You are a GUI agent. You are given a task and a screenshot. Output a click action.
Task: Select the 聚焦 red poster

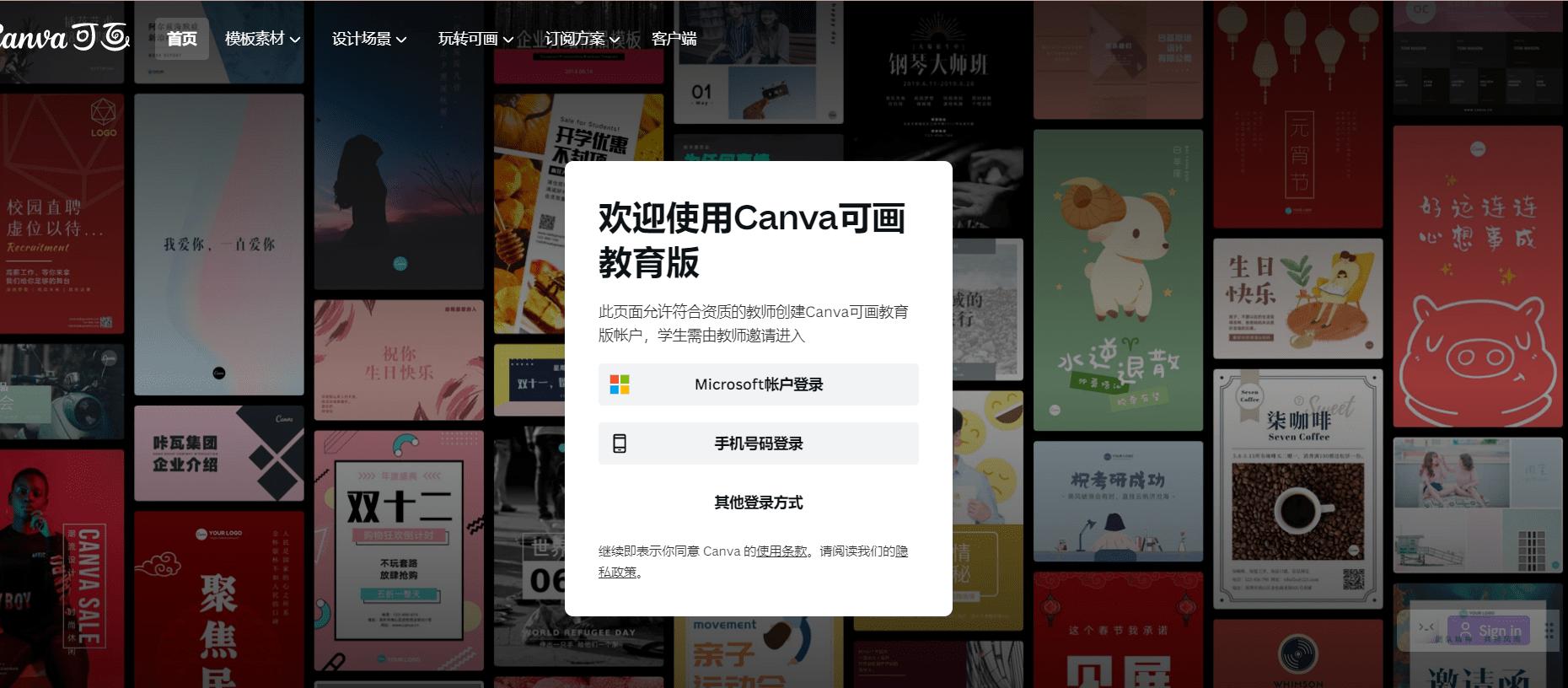pos(219,599)
